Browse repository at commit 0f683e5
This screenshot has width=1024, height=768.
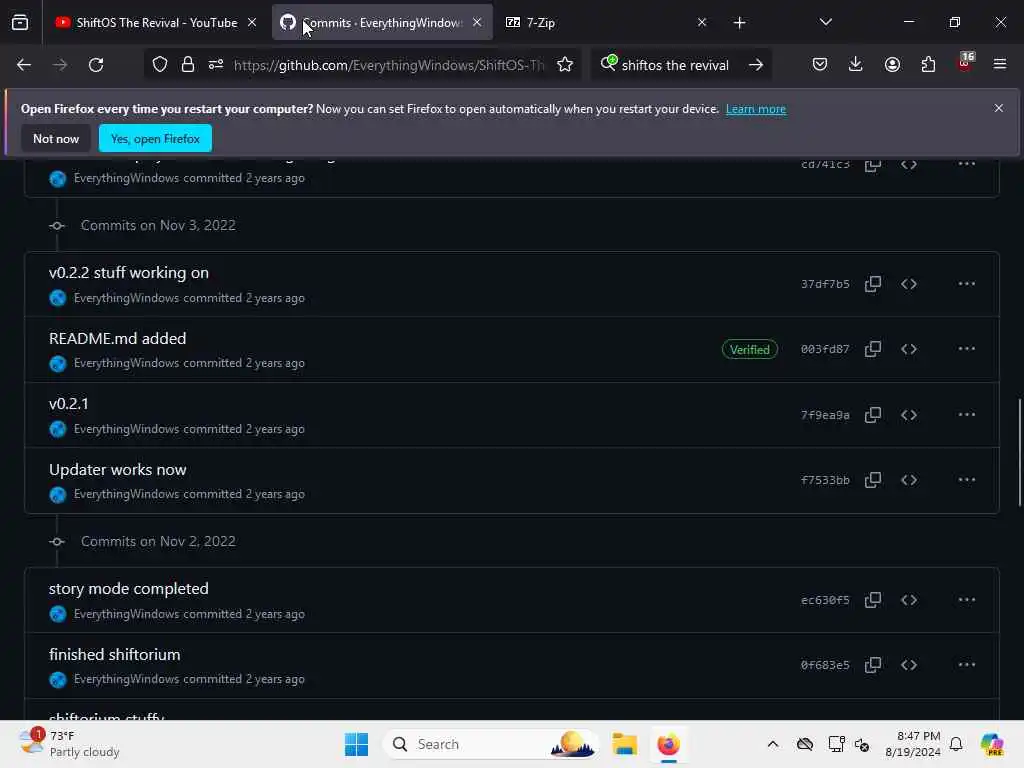[x=909, y=665]
